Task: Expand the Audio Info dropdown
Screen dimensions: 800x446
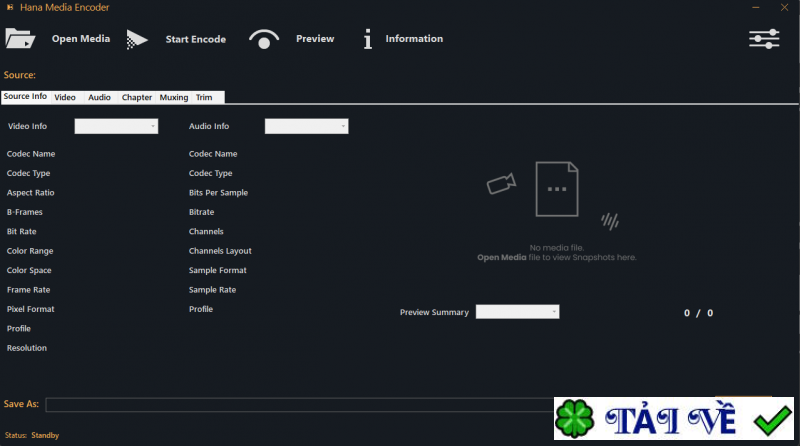Action: click(x=307, y=126)
